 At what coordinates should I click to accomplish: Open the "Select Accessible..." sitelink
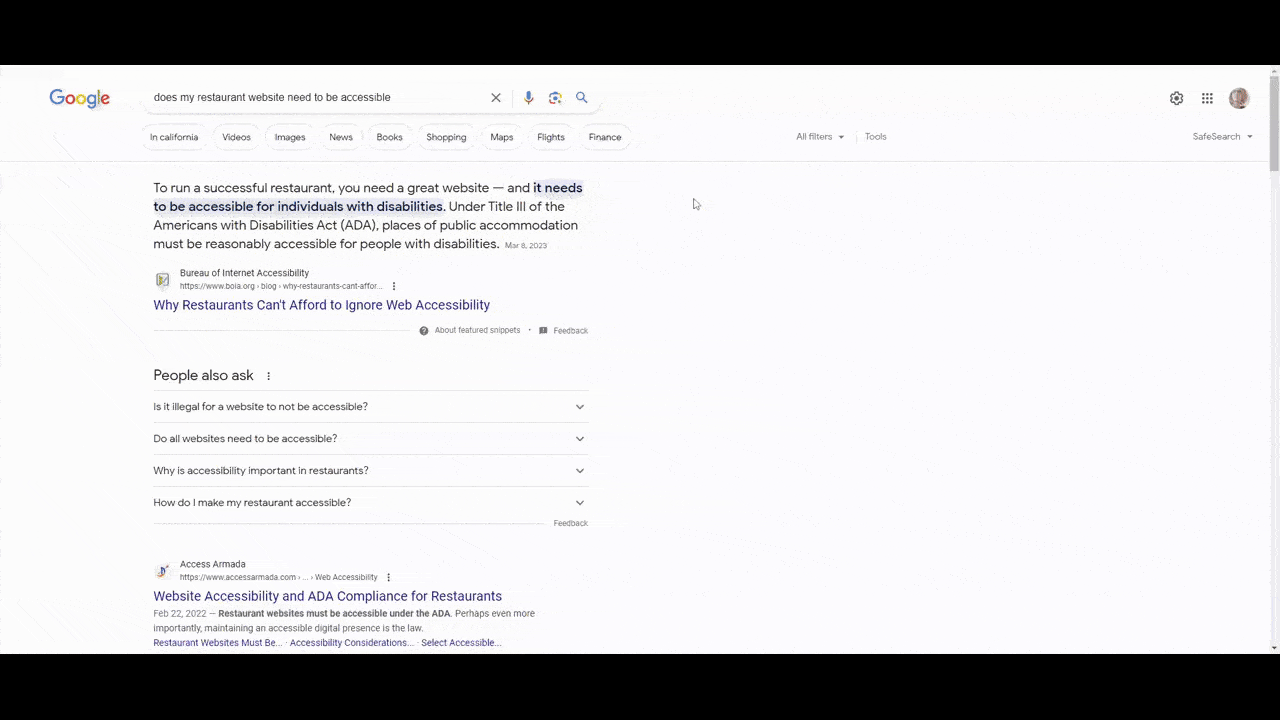461,643
